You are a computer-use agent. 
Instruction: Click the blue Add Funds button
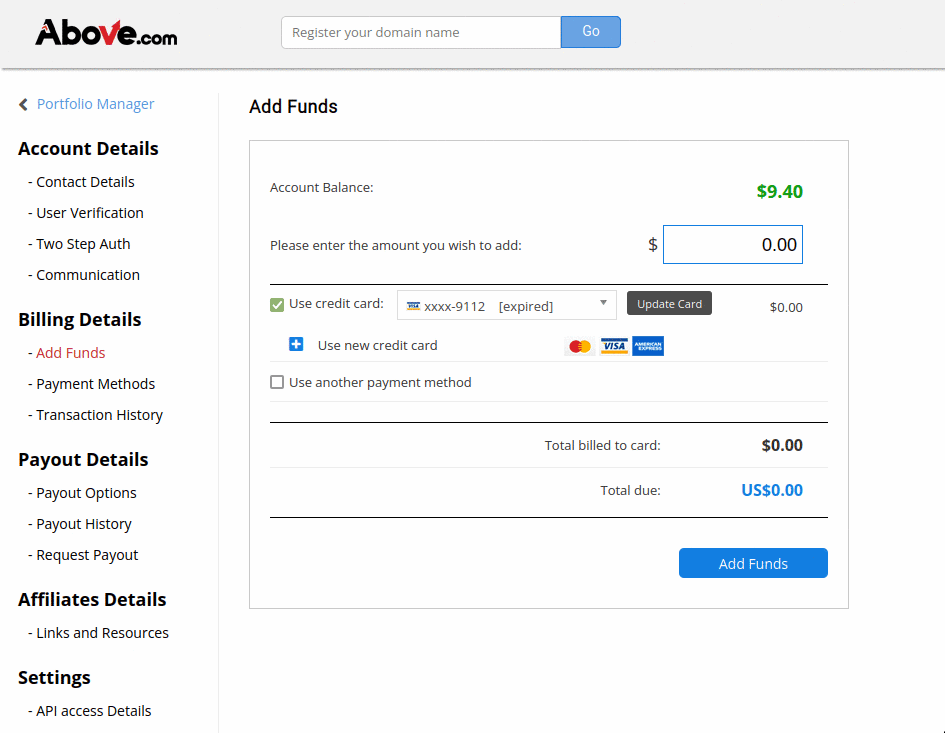click(753, 563)
